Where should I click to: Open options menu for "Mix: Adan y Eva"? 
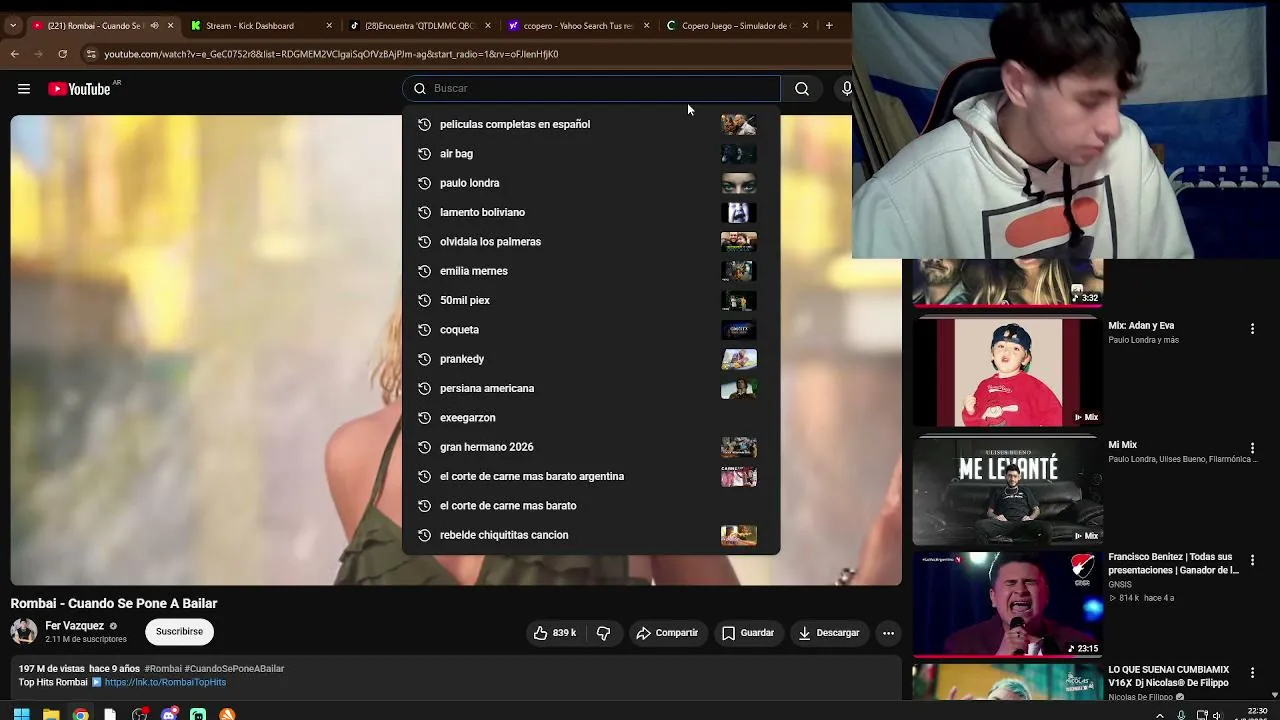pos(1252,328)
